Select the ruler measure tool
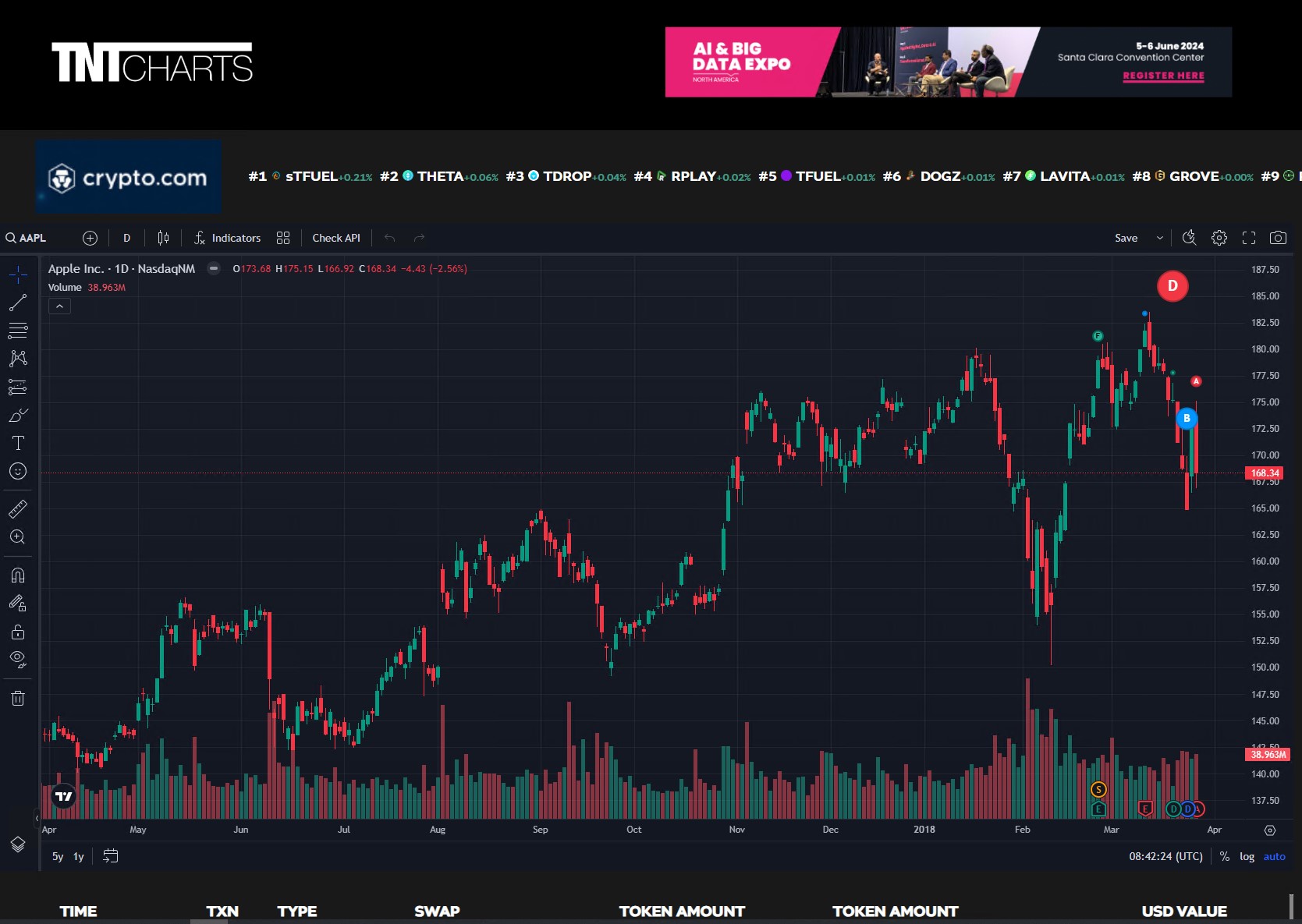 click(x=18, y=509)
